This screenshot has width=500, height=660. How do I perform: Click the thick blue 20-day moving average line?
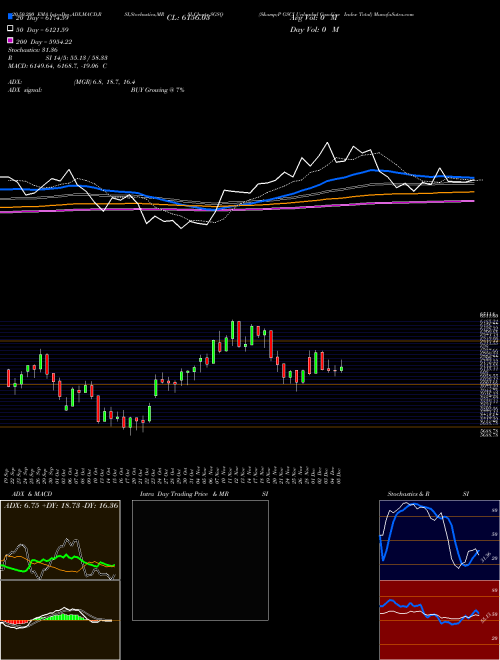[236, 189]
